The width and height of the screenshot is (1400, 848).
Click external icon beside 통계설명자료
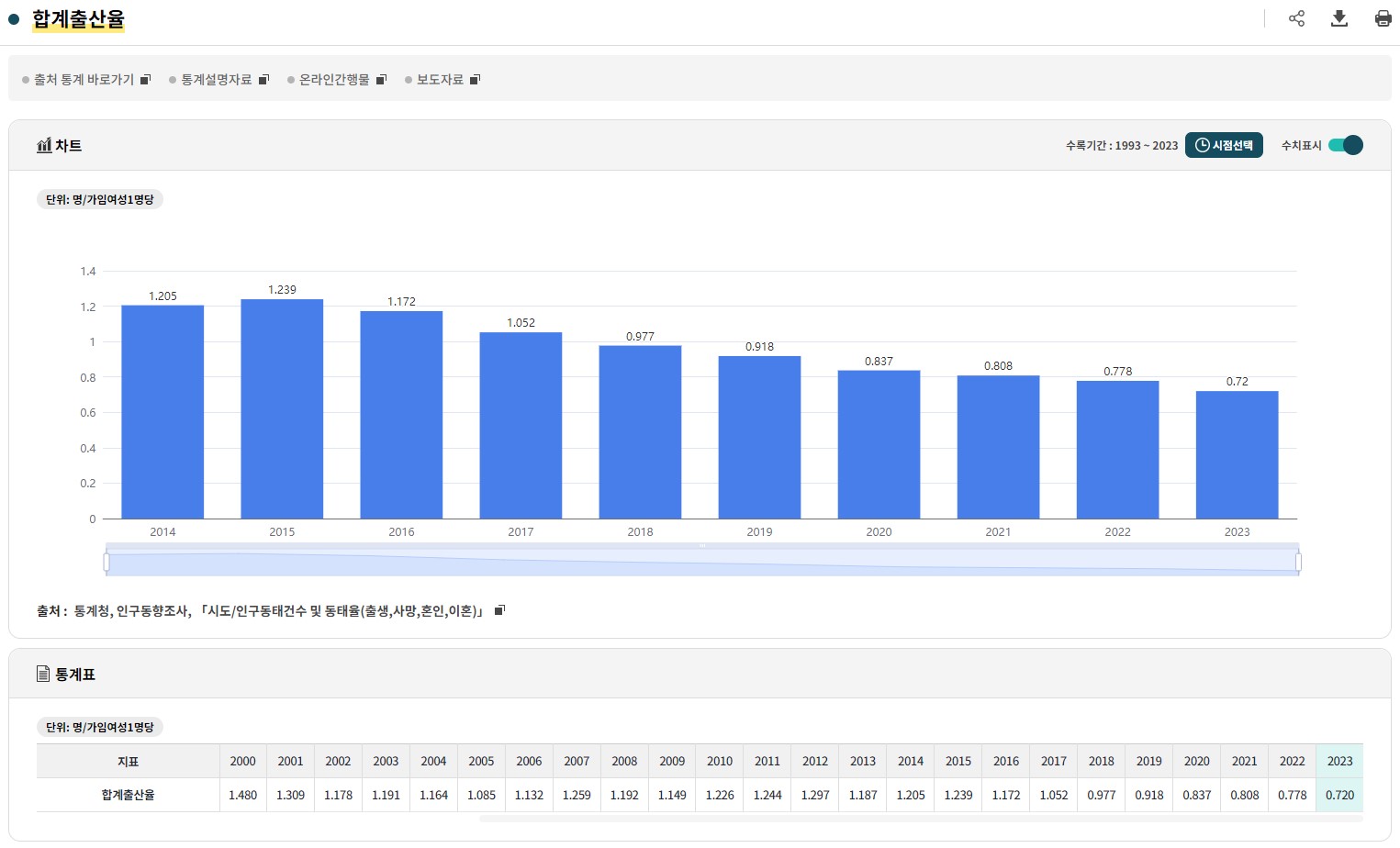(x=263, y=80)
